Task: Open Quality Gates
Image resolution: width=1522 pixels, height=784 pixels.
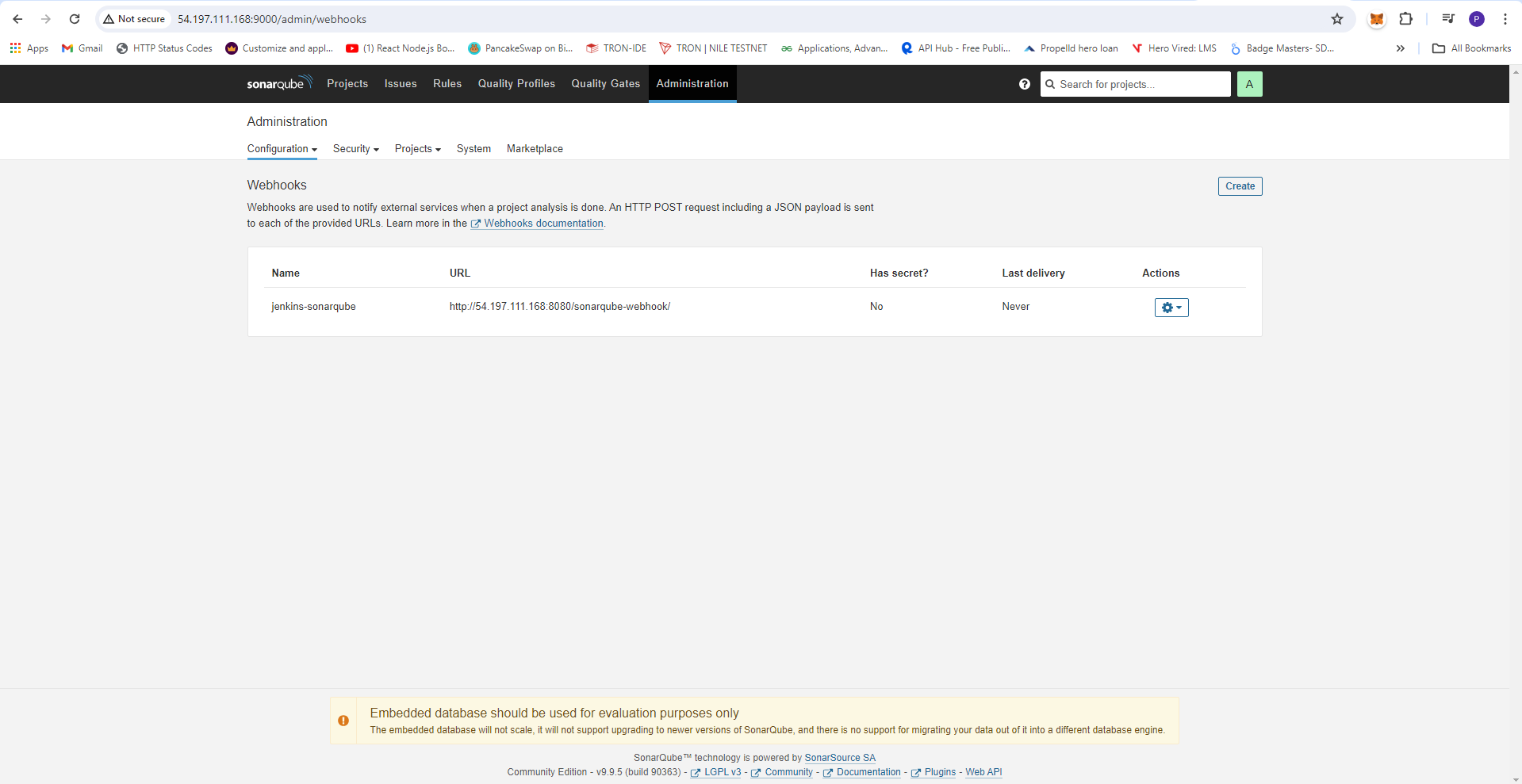Action: point(606,83)
